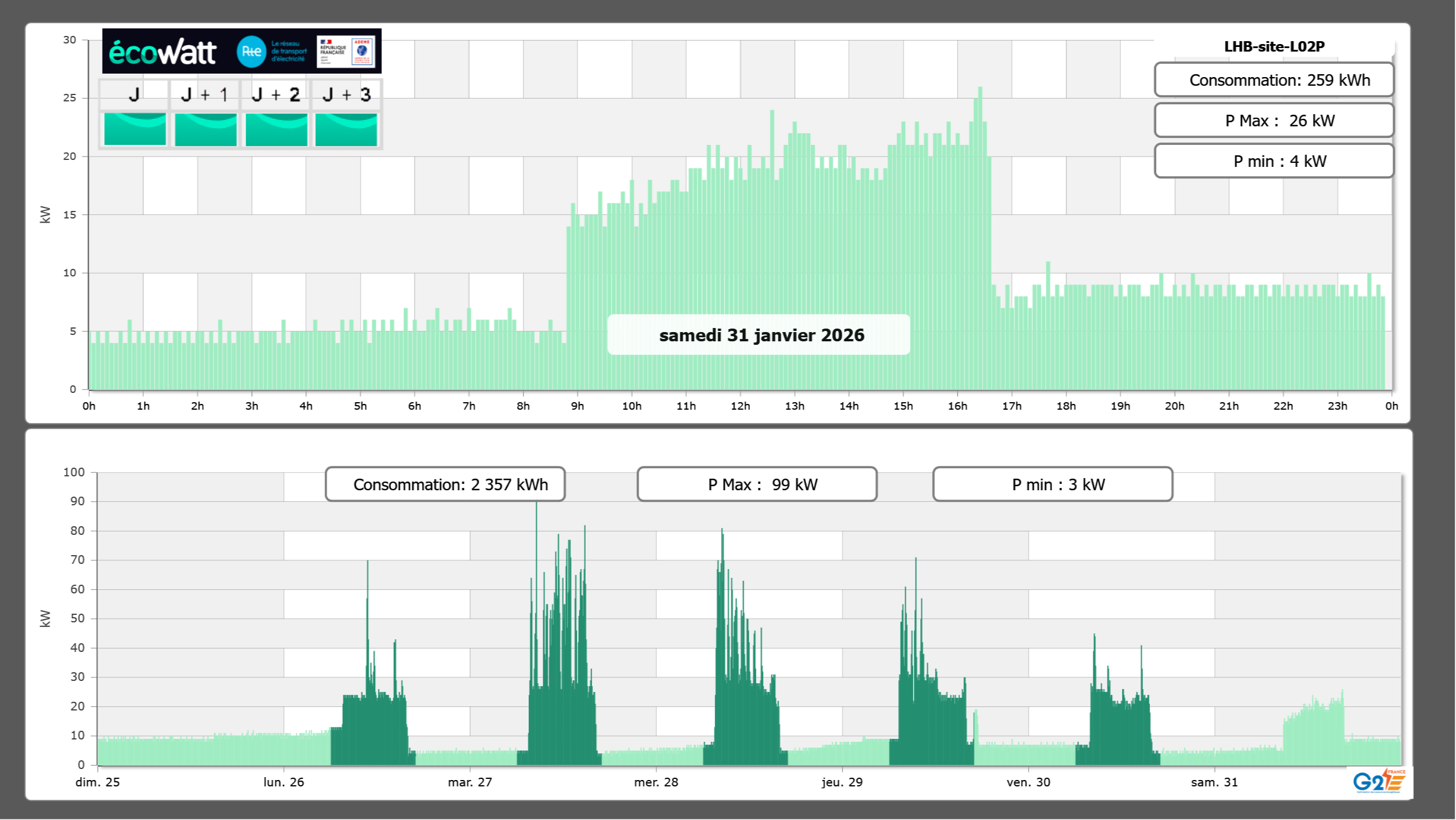Click the P min : 4 kW box

(x=1274, y=161)
